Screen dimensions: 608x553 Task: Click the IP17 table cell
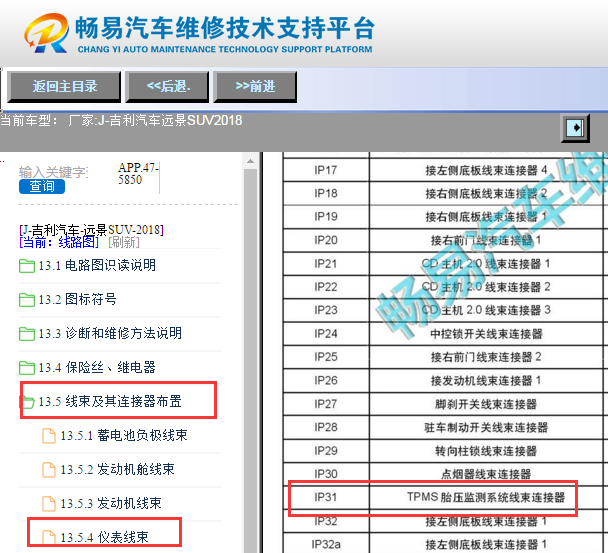click(x=326, y=170)
